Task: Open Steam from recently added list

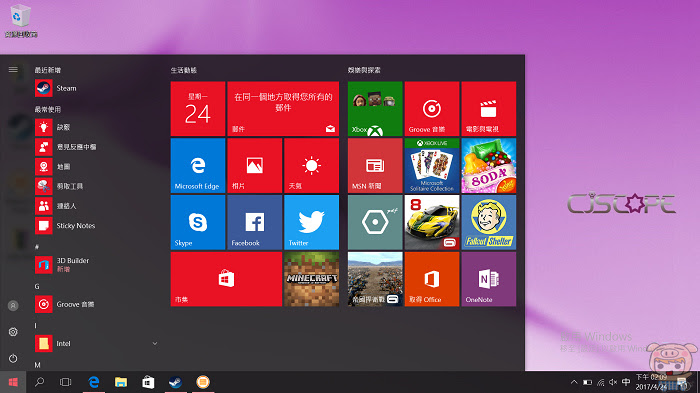Action: point(96,88)
